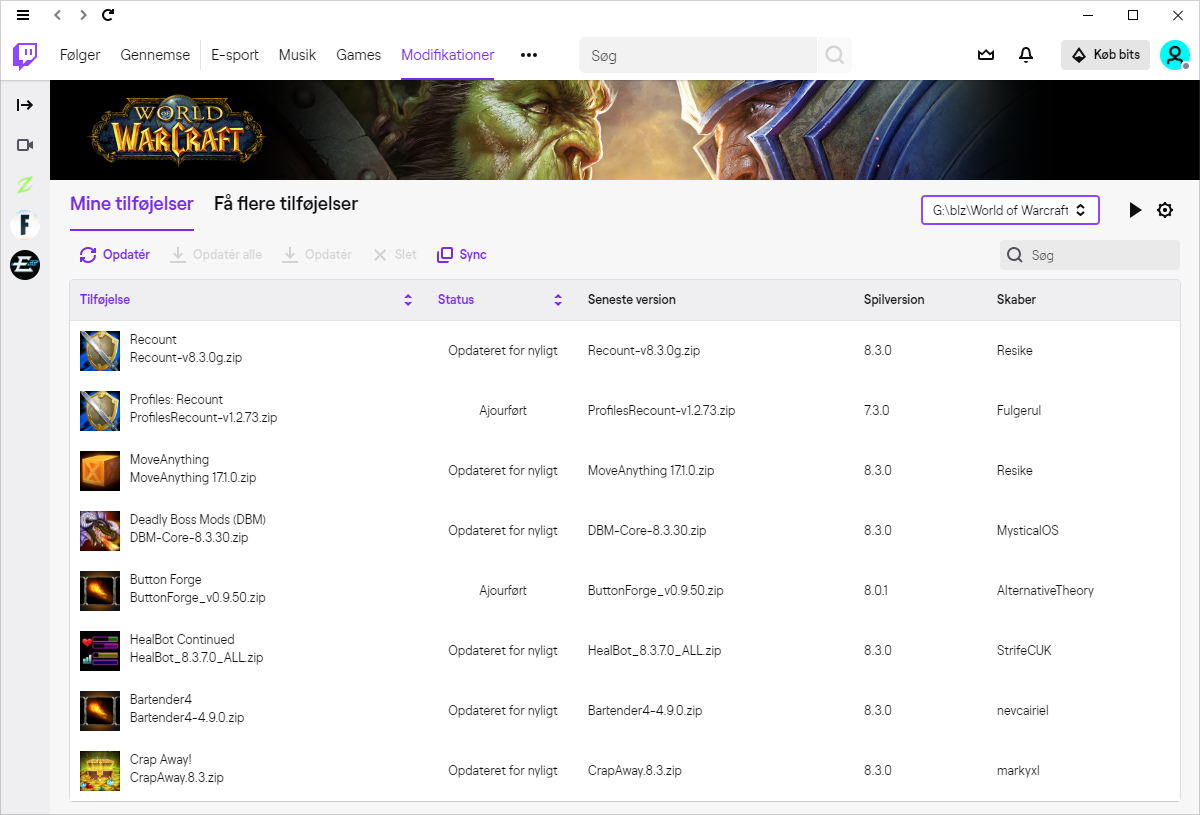Open the E-sport navigation item
The width and height of the screenshot is (1200, 815).
click(x=235, y=55)
